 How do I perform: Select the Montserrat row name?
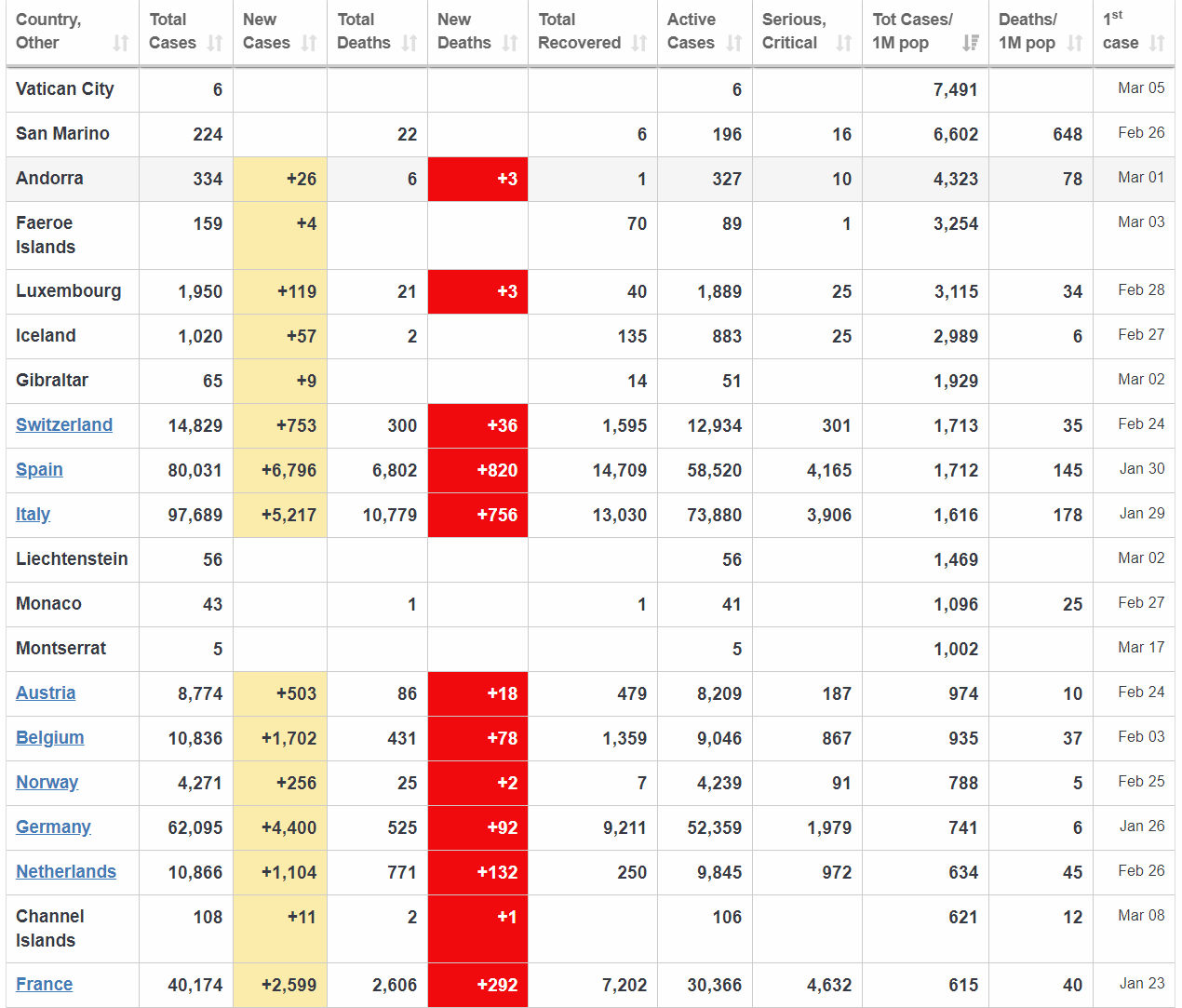point(60,649)
